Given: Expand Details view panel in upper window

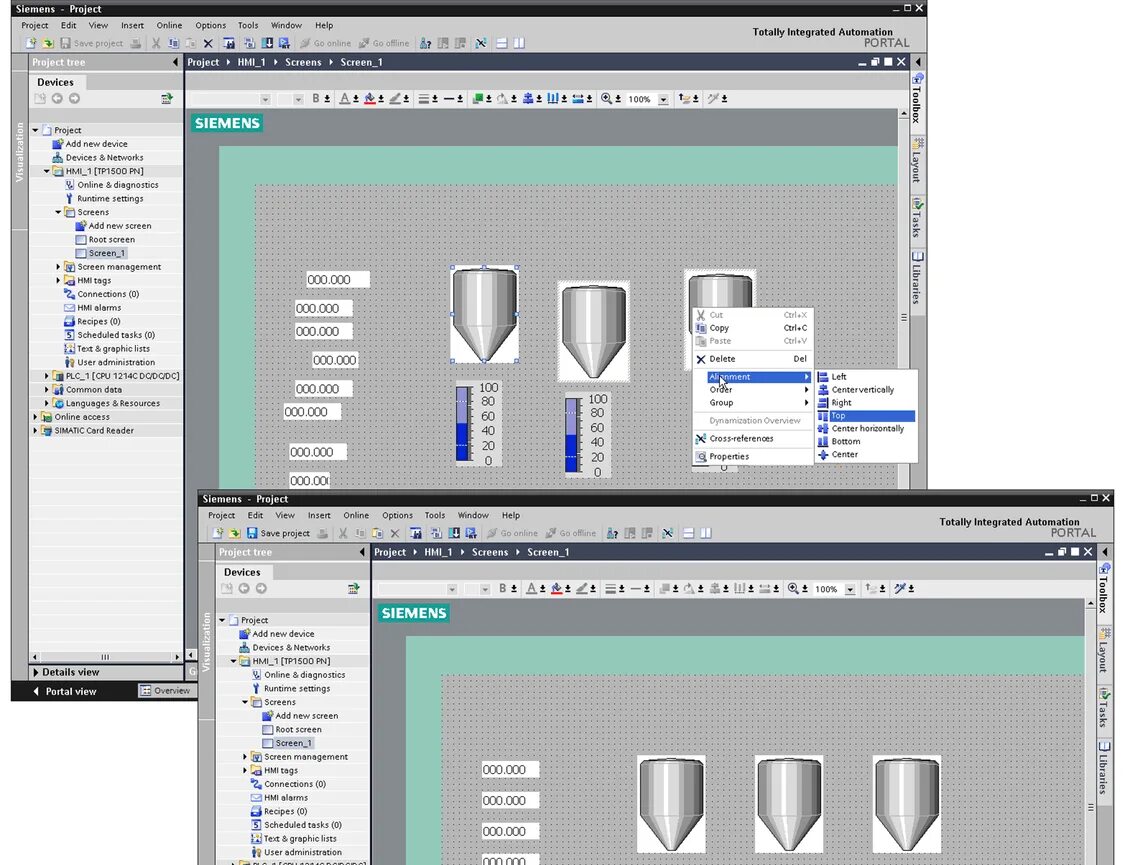Looking at the screenshot, I should tap(35, 672).
